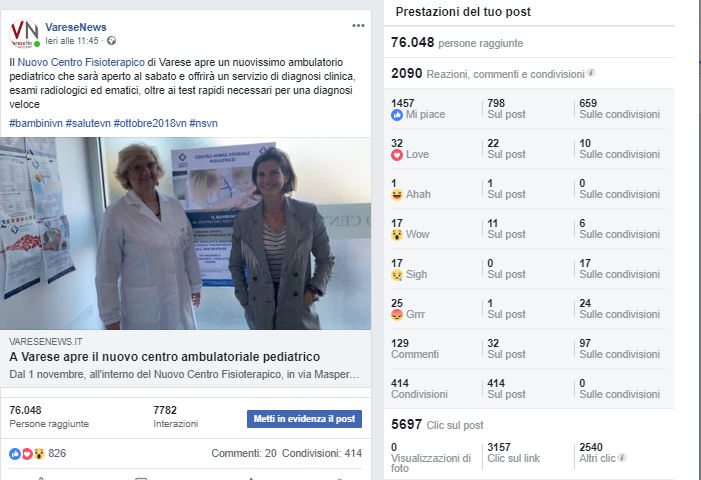
Task: Click the Wow surprised reaction icon
Action: [x=397, y=235]
